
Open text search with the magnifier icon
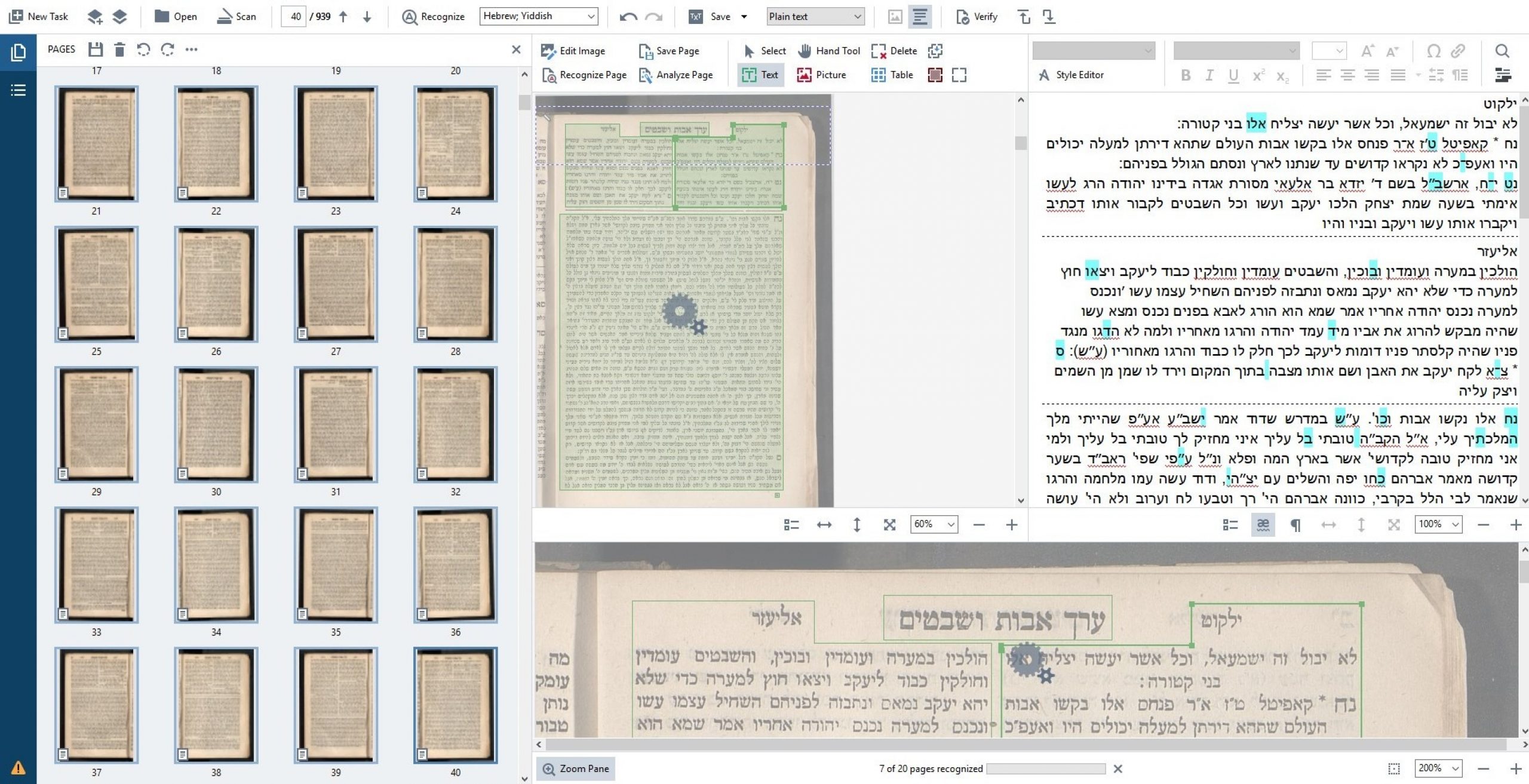tap(1503, 51)
